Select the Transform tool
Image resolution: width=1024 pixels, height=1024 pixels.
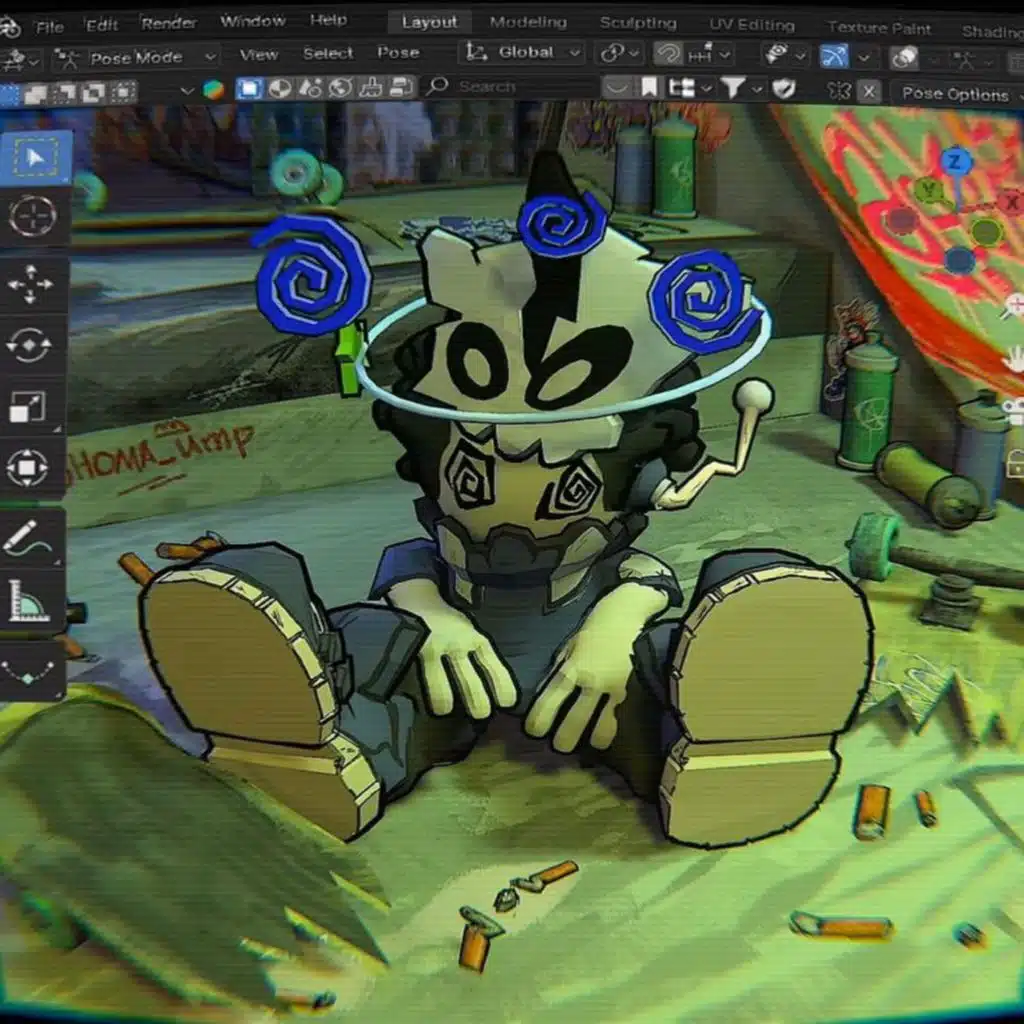coord(27,467)
